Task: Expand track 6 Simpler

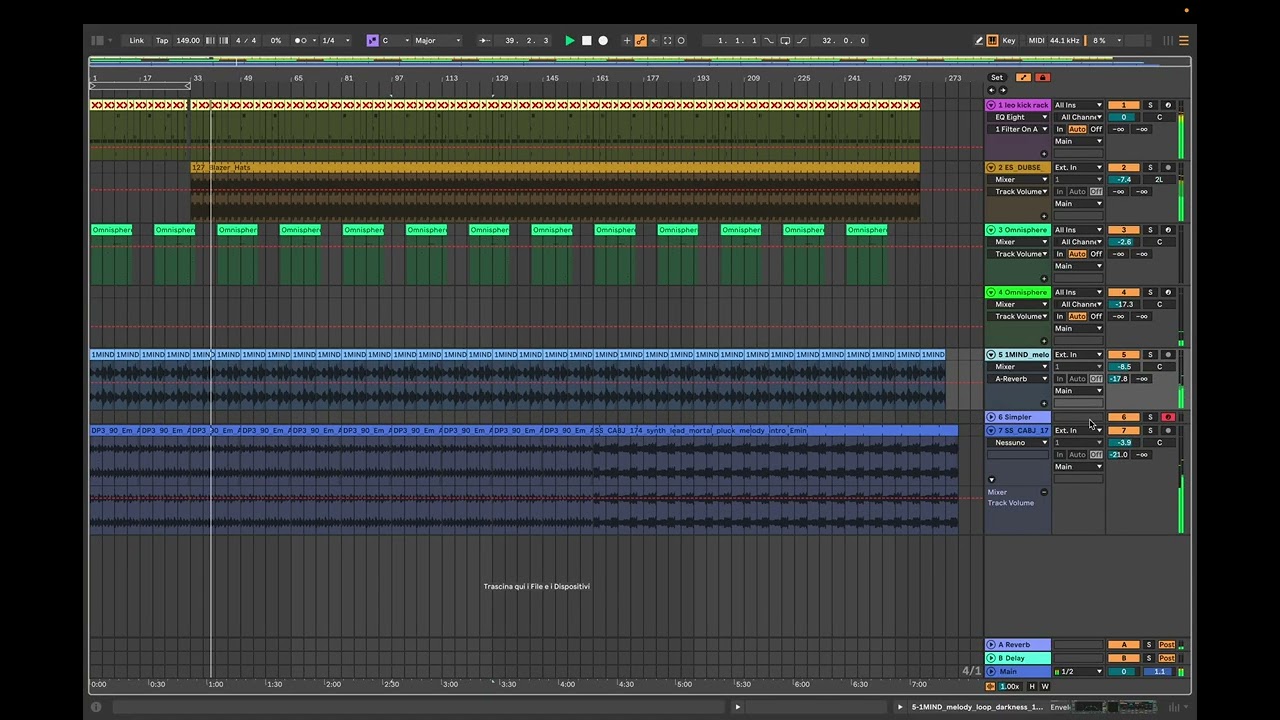Action: 991,417
